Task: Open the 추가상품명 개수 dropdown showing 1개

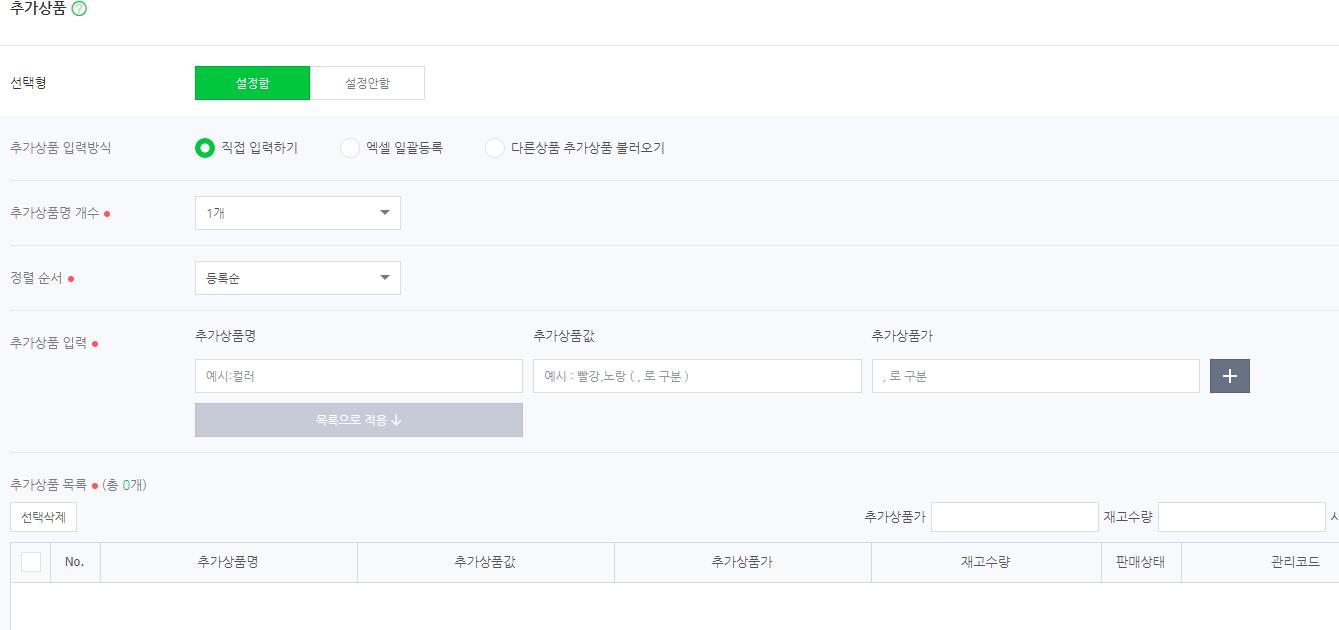Action: pyautogui.click(x=298, y=213)
